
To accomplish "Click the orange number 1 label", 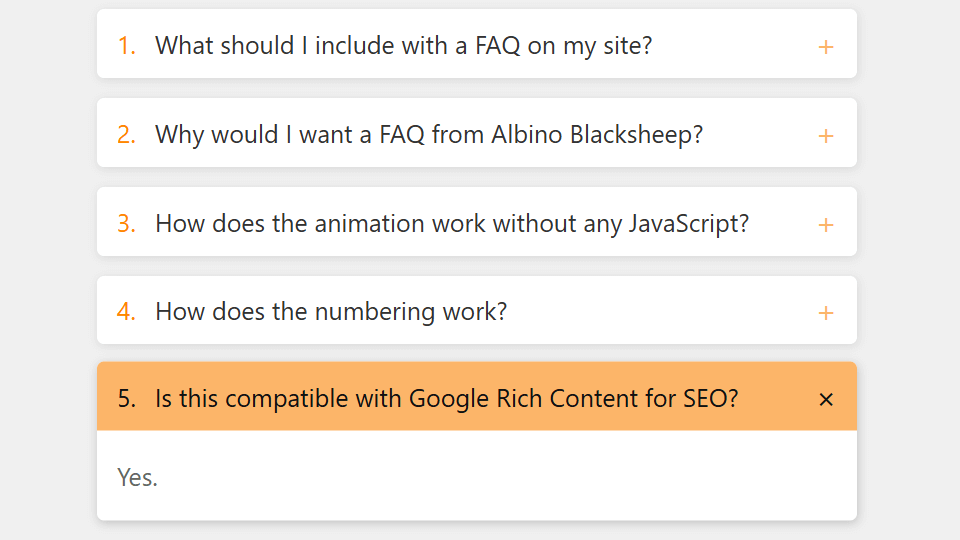I will 126,45.
